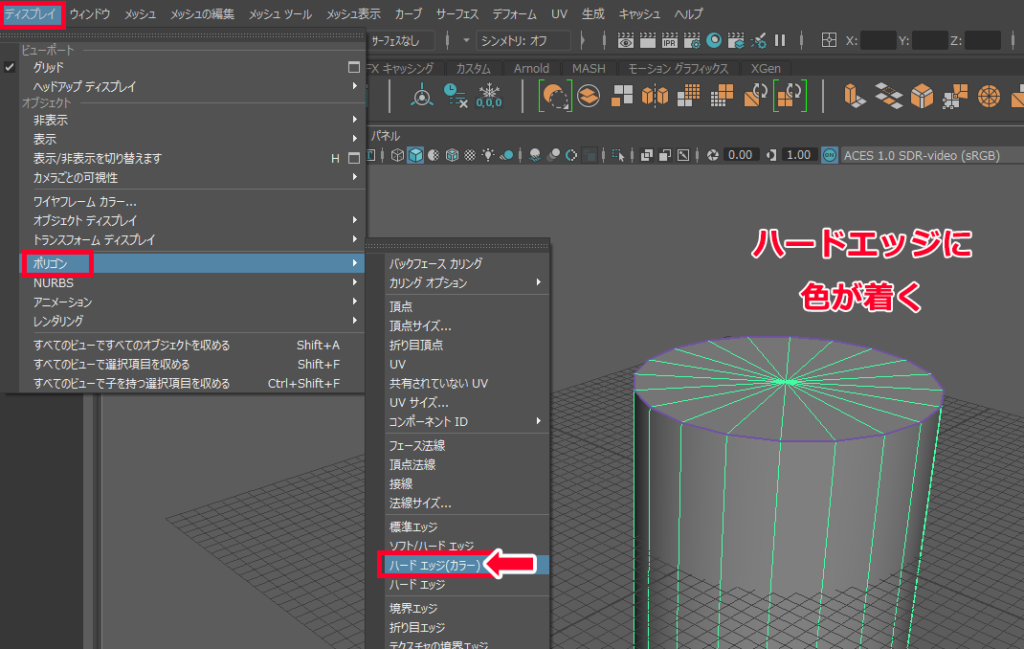Switch to the MASH shelf tab

click(x=588, y=69)
